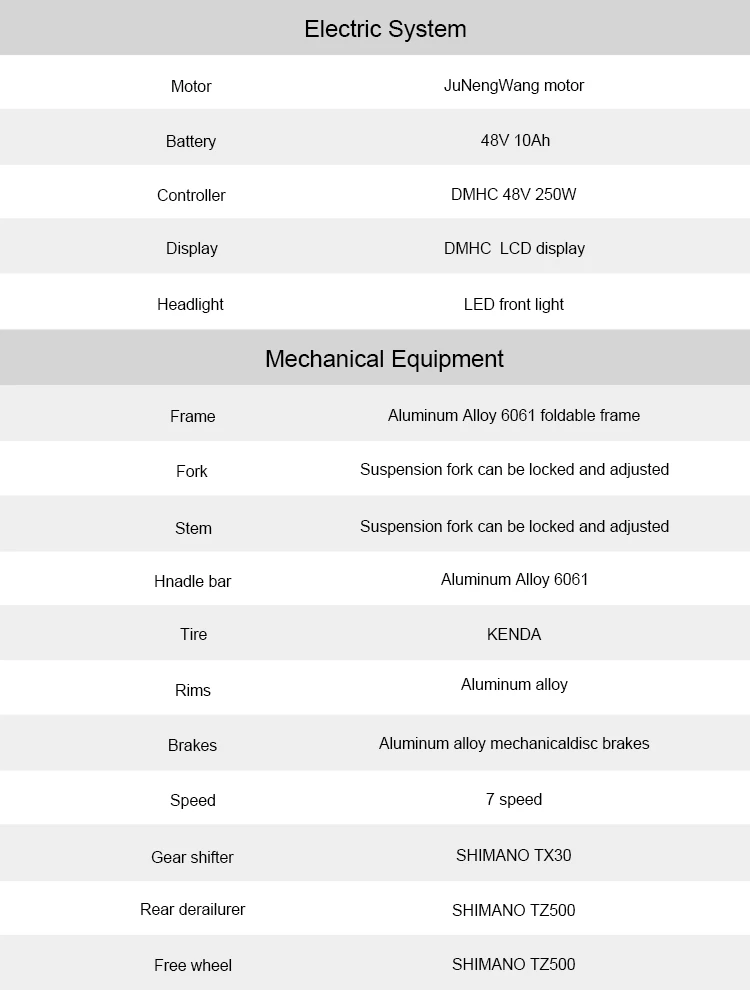
Task: Click the Fork row label
Action: click(191, 472)
